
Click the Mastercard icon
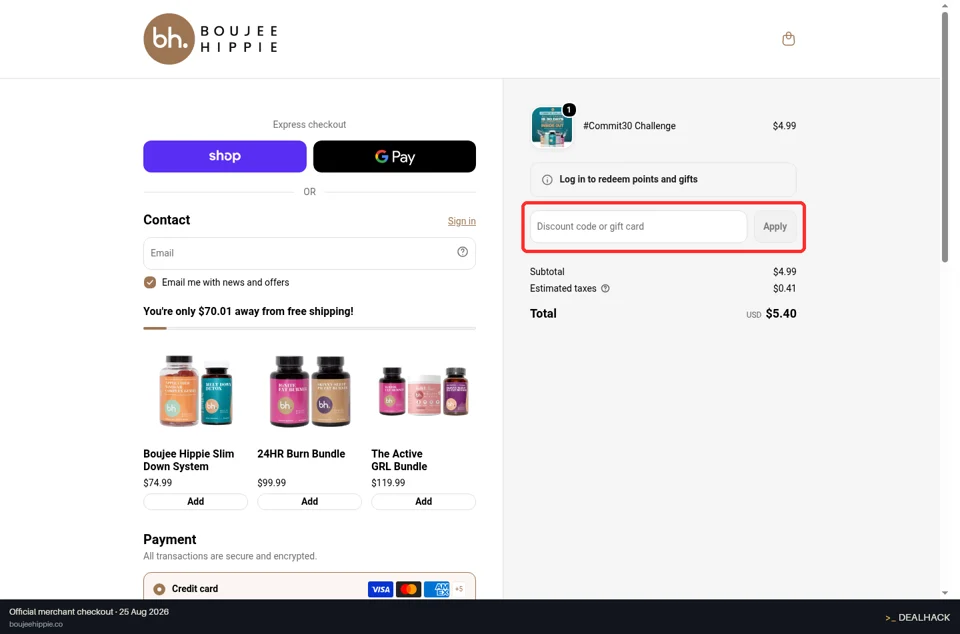(x=408, y=589)
